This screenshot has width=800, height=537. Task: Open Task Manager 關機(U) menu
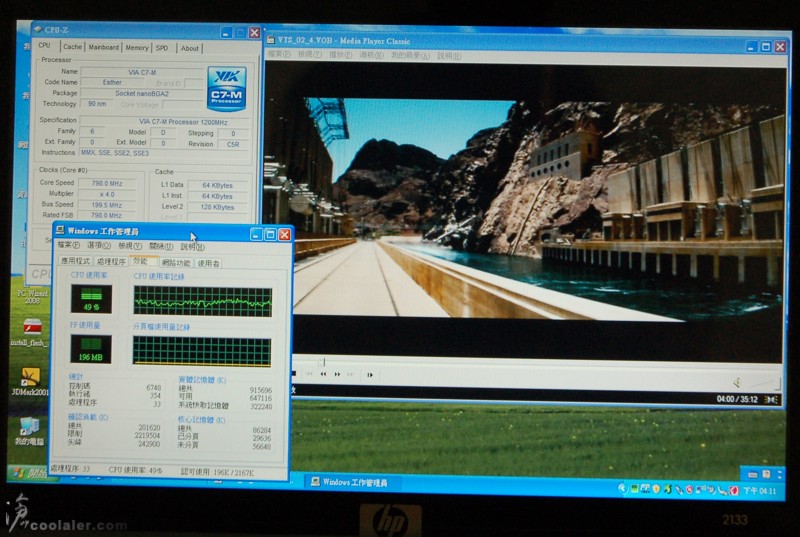[x=161, y=247]
